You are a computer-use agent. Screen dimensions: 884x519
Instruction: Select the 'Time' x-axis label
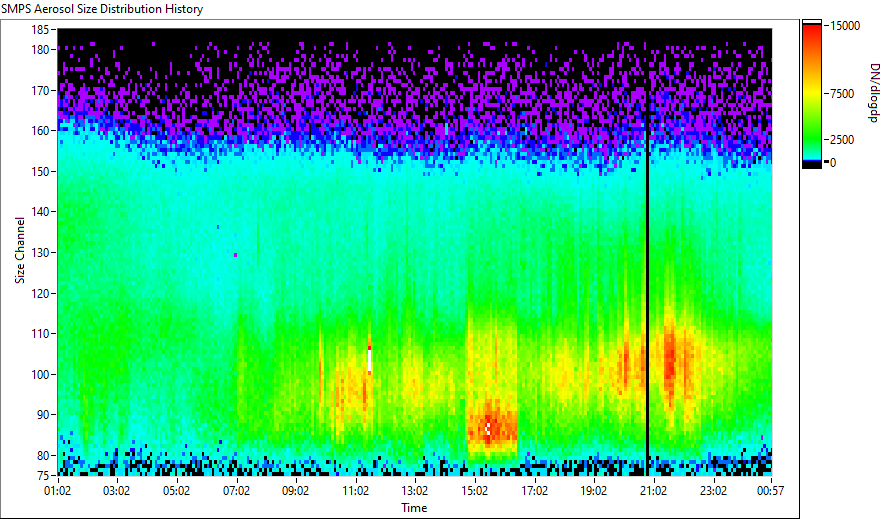(x=414, y=508)
